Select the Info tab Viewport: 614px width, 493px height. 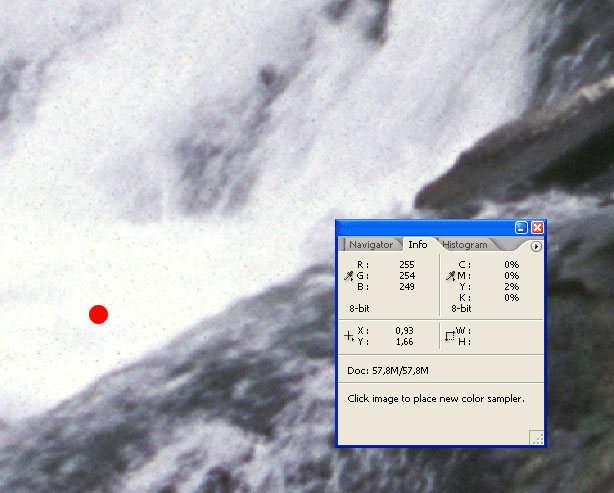(x=417, y=244)
